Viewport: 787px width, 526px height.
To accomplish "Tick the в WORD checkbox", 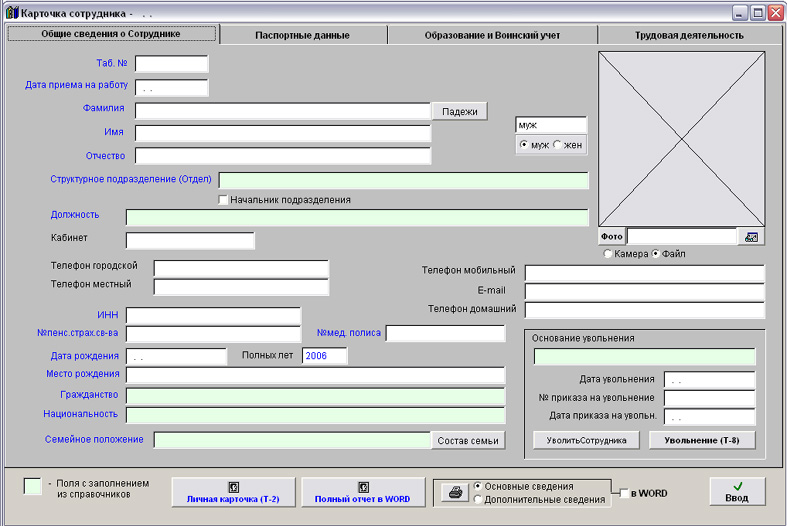I will point(625,493).
